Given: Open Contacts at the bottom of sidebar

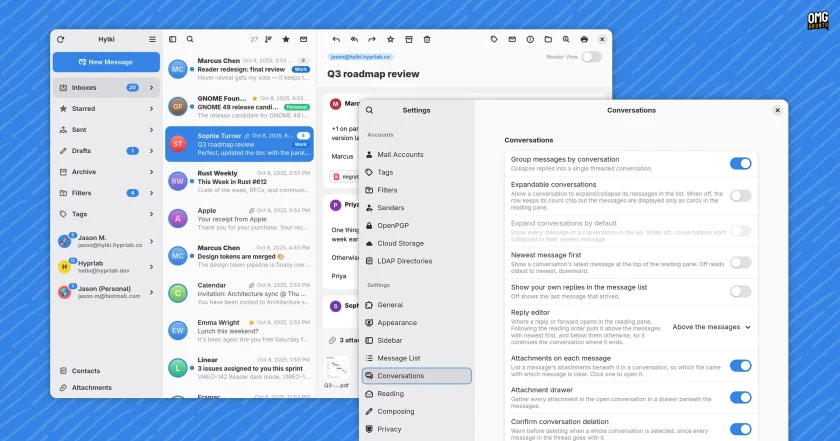Looking at the screenshot, I should (x=106, y=371).
